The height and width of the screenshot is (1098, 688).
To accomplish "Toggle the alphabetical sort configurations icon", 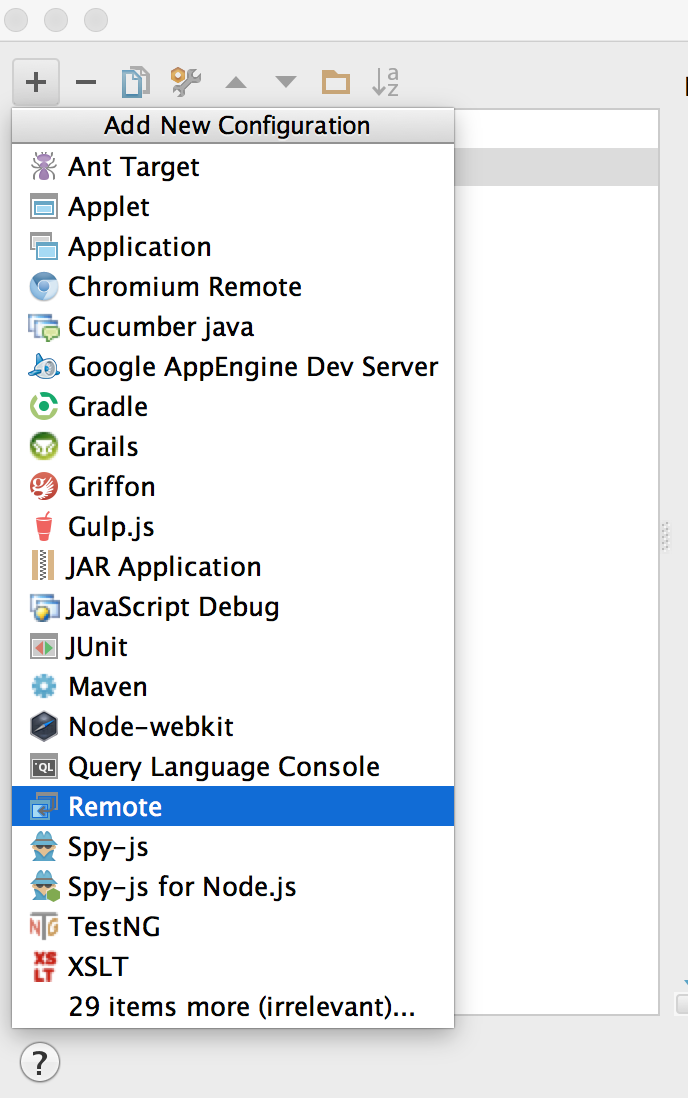I will [385, 82].
